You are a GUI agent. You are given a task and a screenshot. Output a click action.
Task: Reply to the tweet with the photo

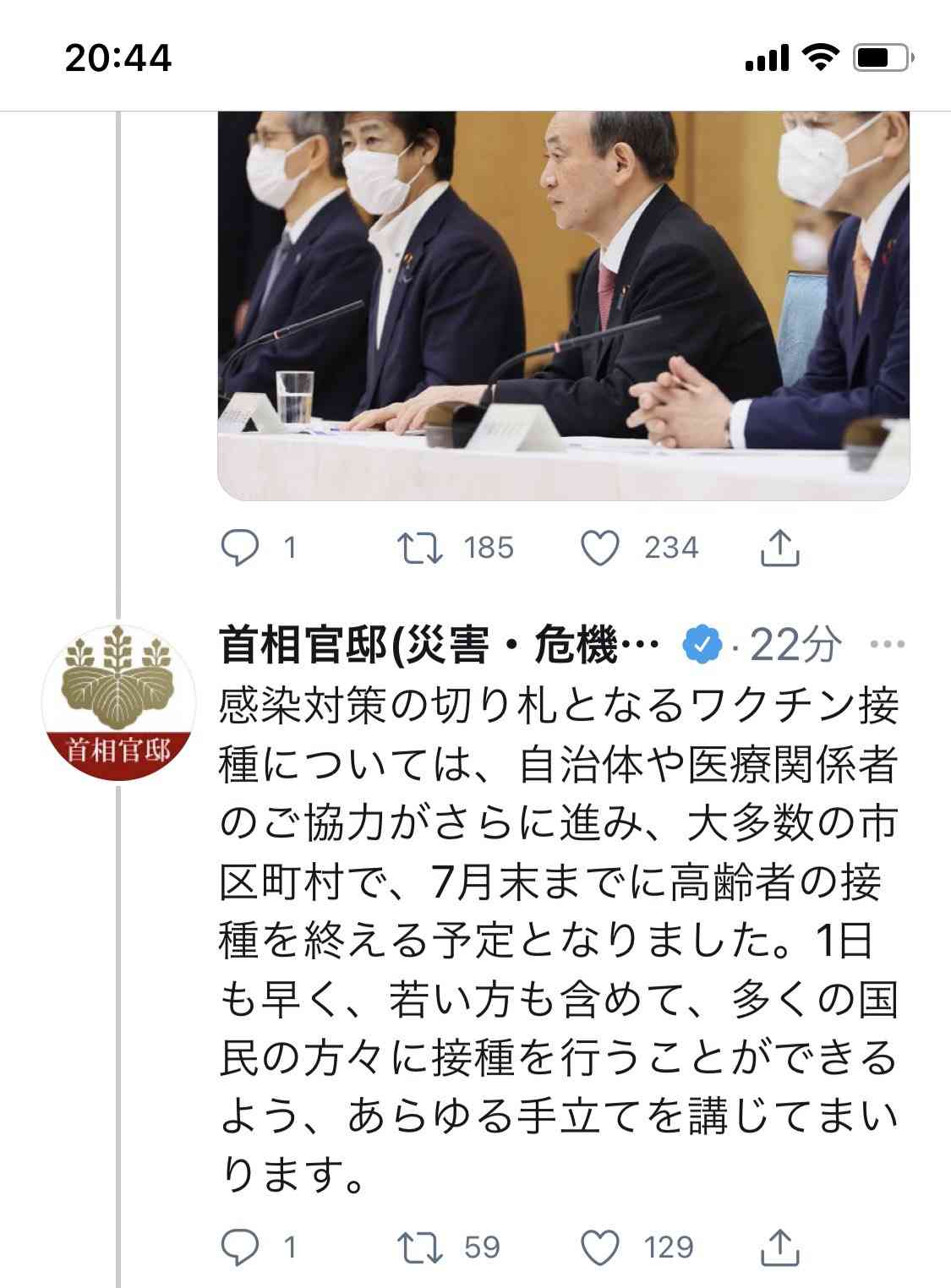(x=239, y=548)
